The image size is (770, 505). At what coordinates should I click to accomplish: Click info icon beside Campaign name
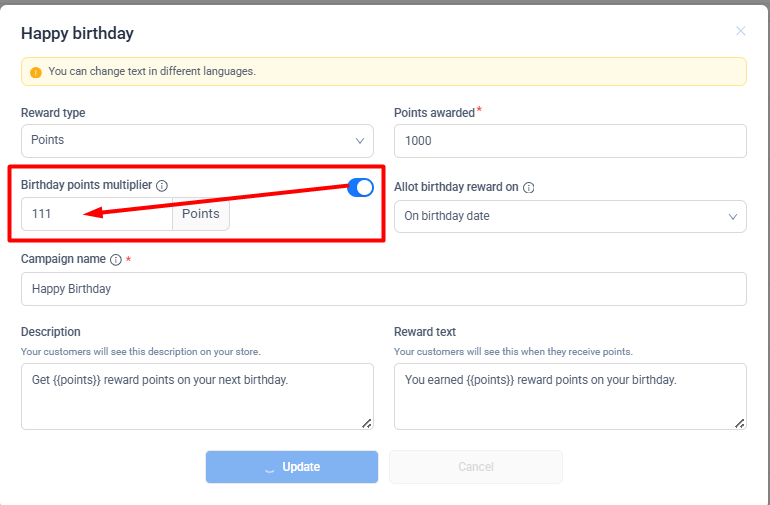pos(116,260)
